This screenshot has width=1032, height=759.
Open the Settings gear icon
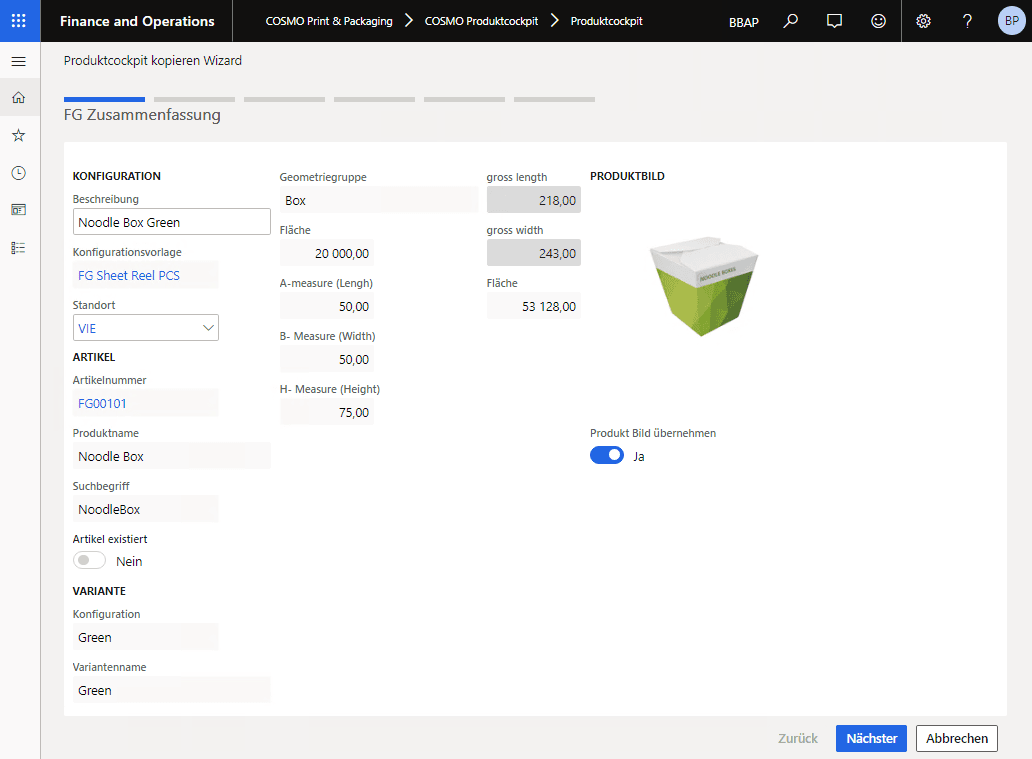(923, 21)
